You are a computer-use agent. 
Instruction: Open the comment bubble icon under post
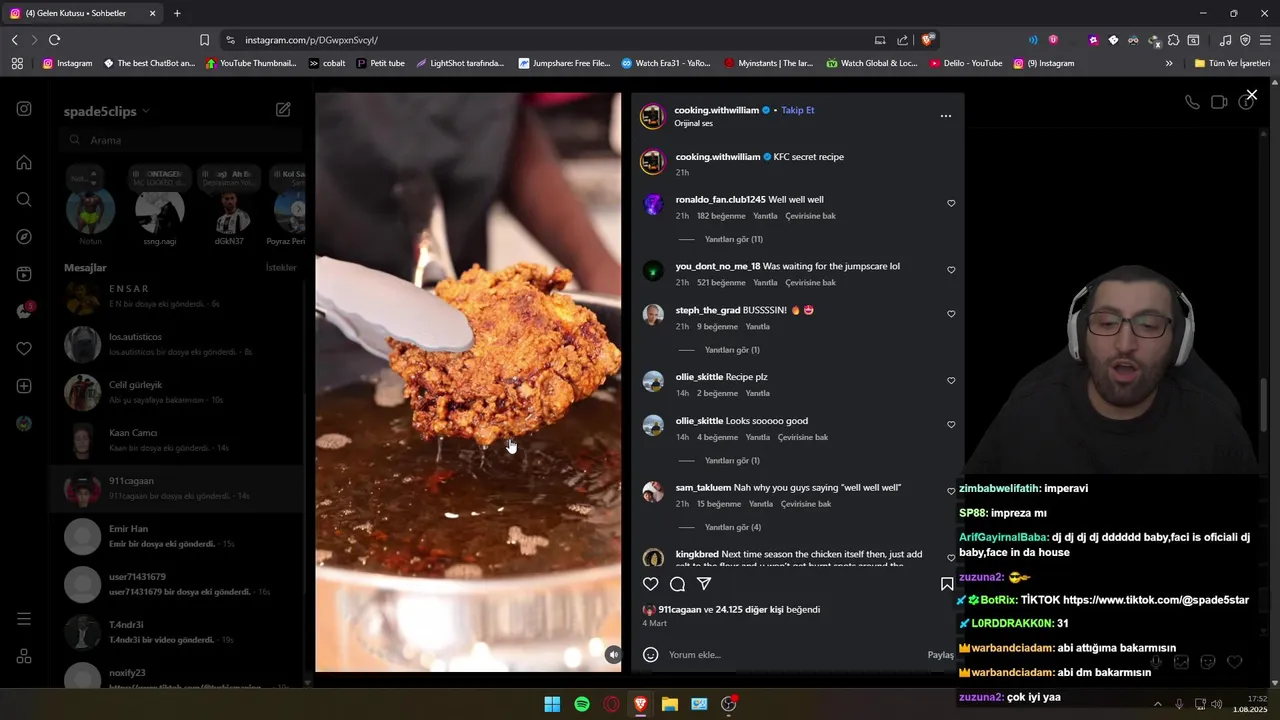tap(677, 584)
